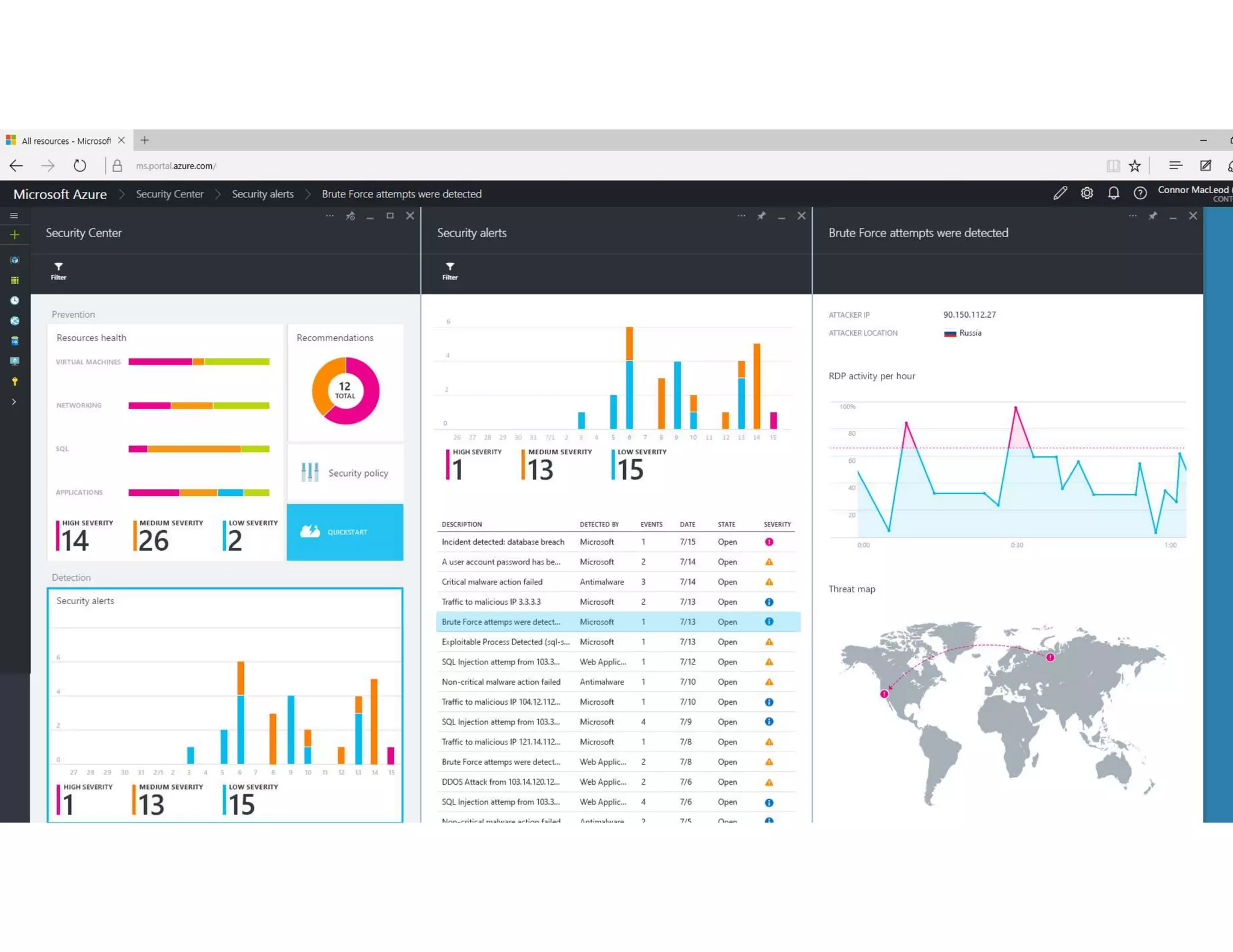This screenshot has height=952, width=1233.
Task: Click the pencil edit dashboard icon
Action: pyautogui.click(x=1060, y=193)
